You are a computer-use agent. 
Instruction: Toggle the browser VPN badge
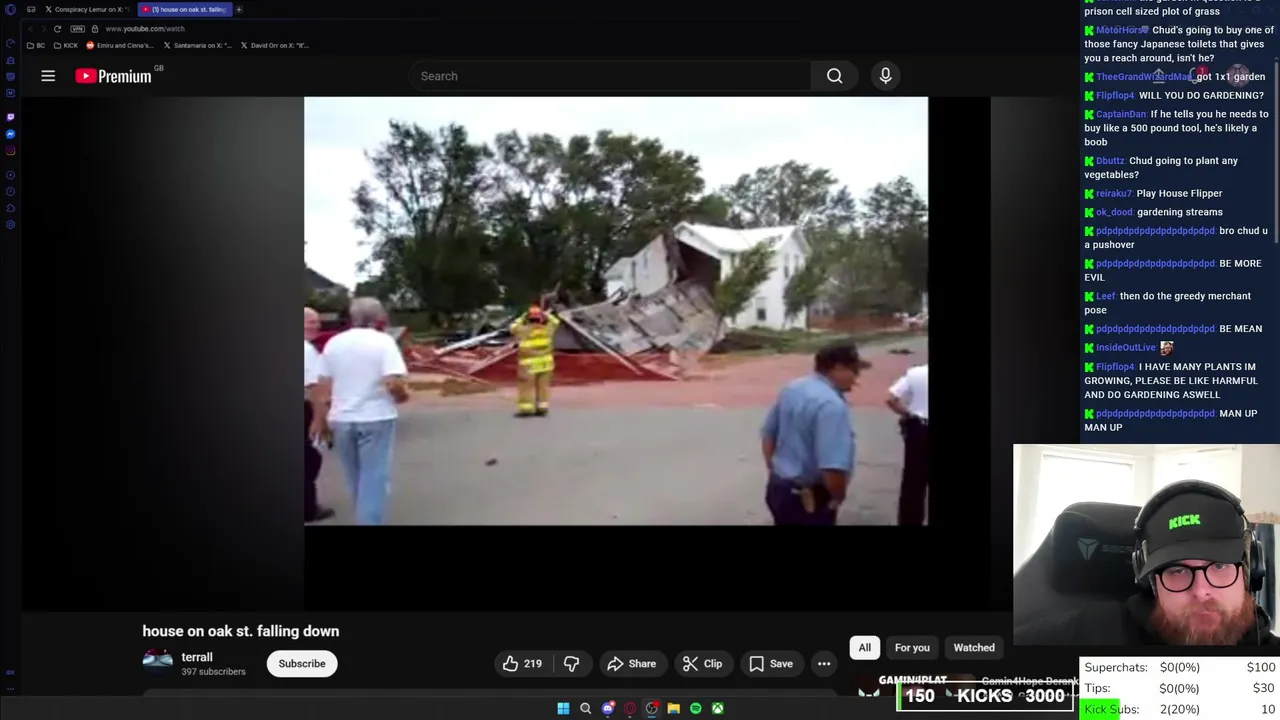(77, 29)
